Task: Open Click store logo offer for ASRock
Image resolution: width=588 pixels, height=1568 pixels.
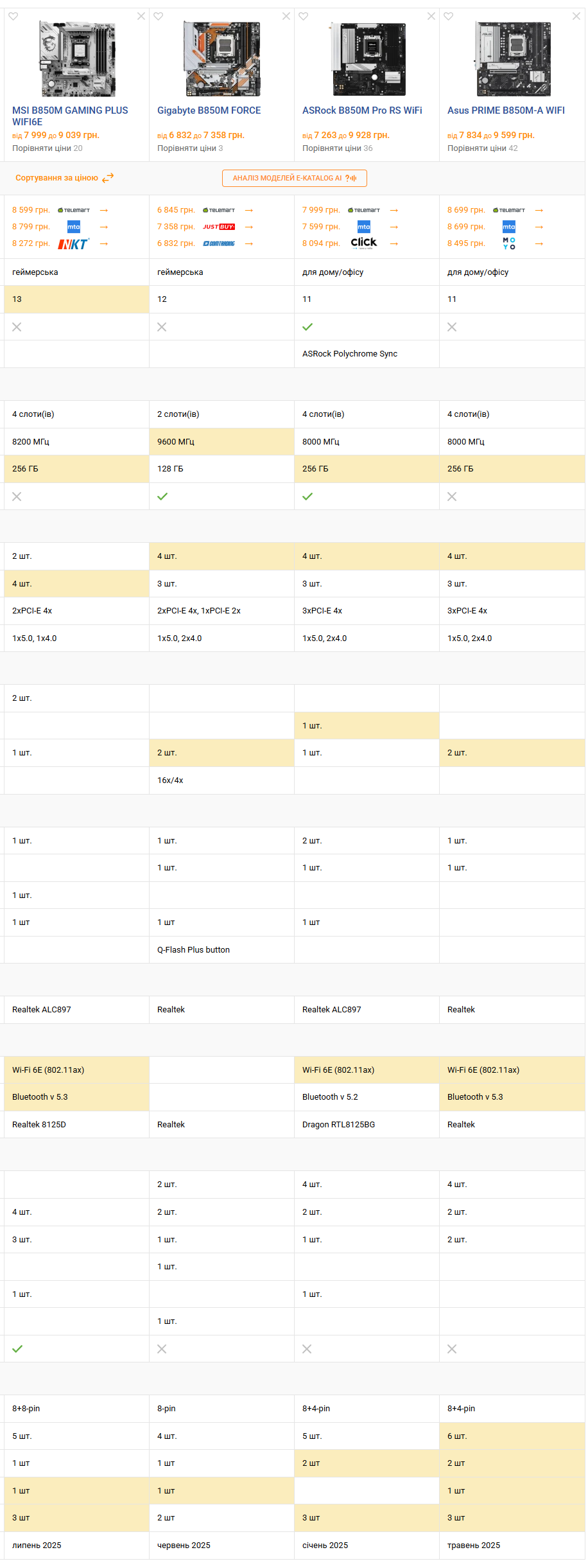Action: click(364, 243)
